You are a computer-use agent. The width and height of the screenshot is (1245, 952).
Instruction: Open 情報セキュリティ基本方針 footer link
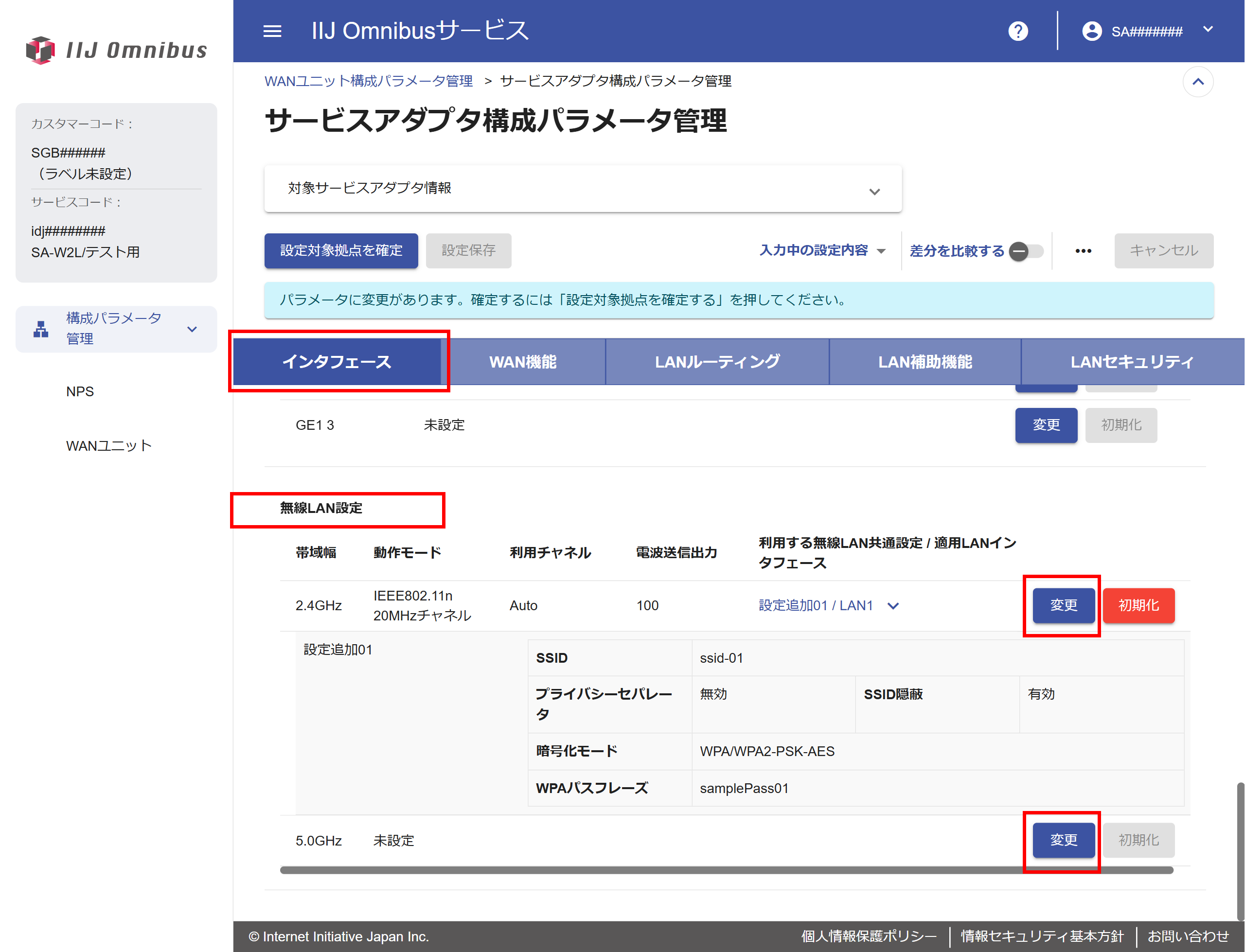point(1042,936)
